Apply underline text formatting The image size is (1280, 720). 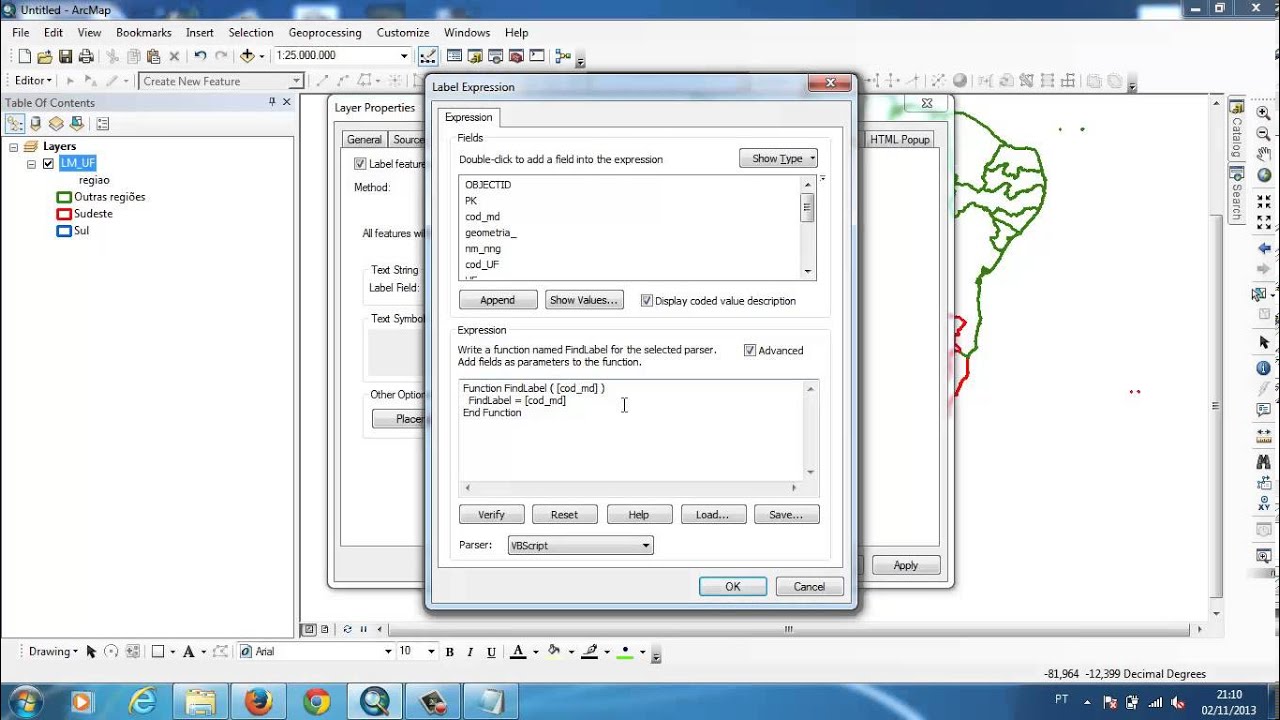[x=491, y=652]
